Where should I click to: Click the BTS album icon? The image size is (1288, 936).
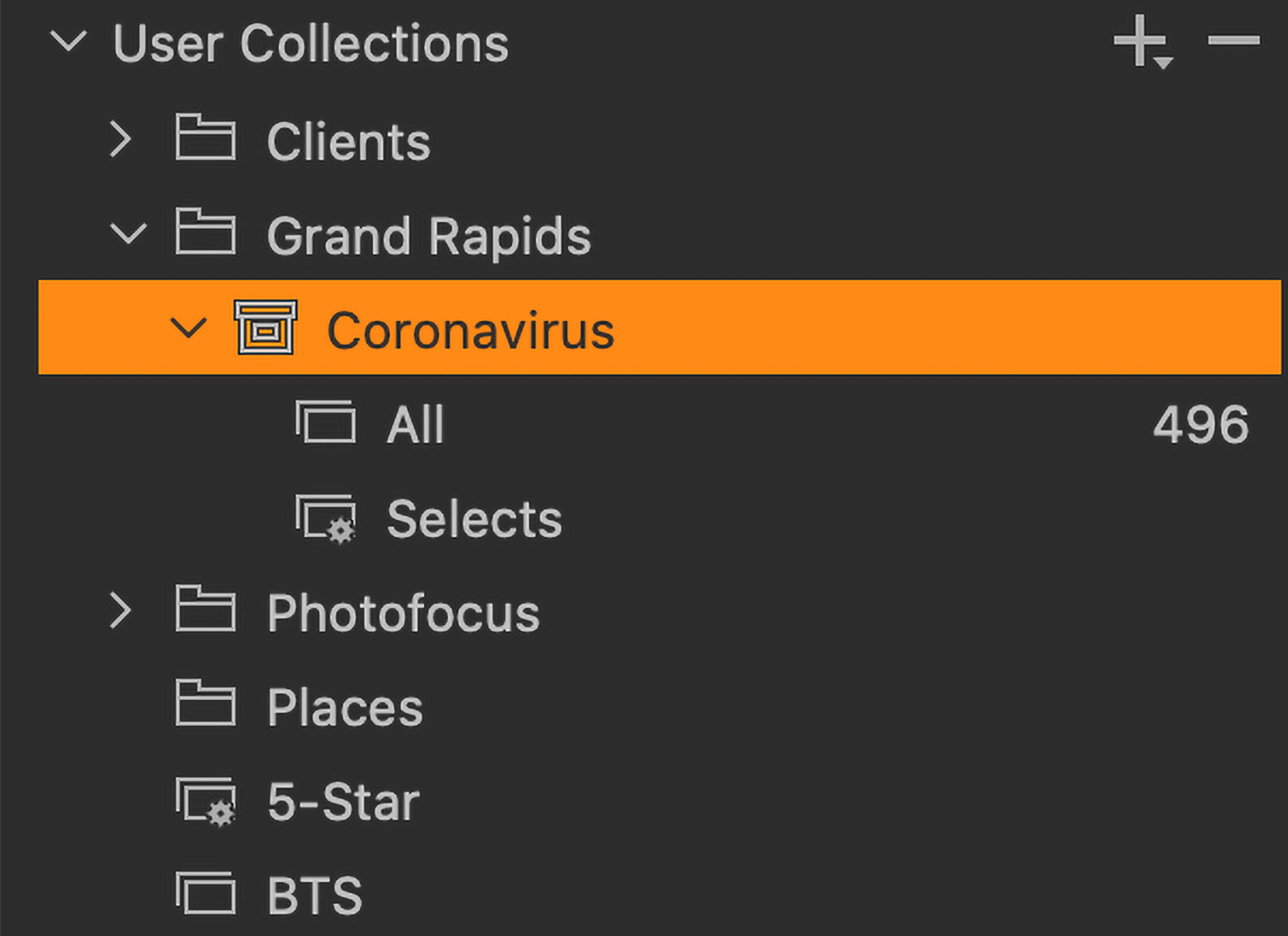click(x=206, y=893)
